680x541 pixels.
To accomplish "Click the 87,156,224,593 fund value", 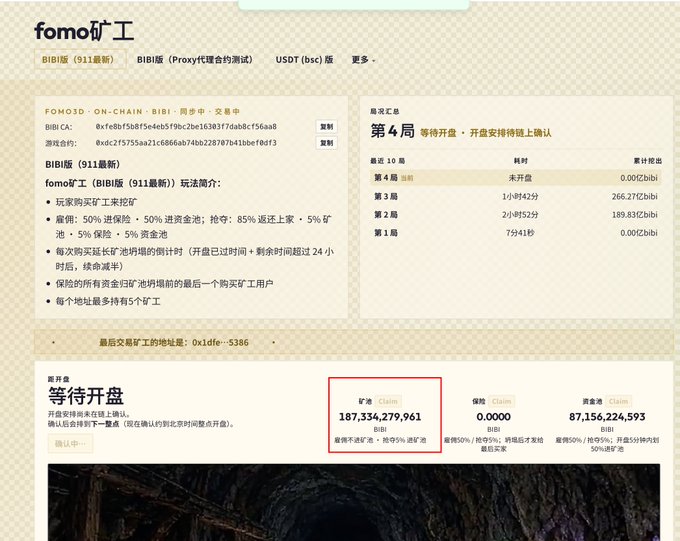I will tap(607, 417).
